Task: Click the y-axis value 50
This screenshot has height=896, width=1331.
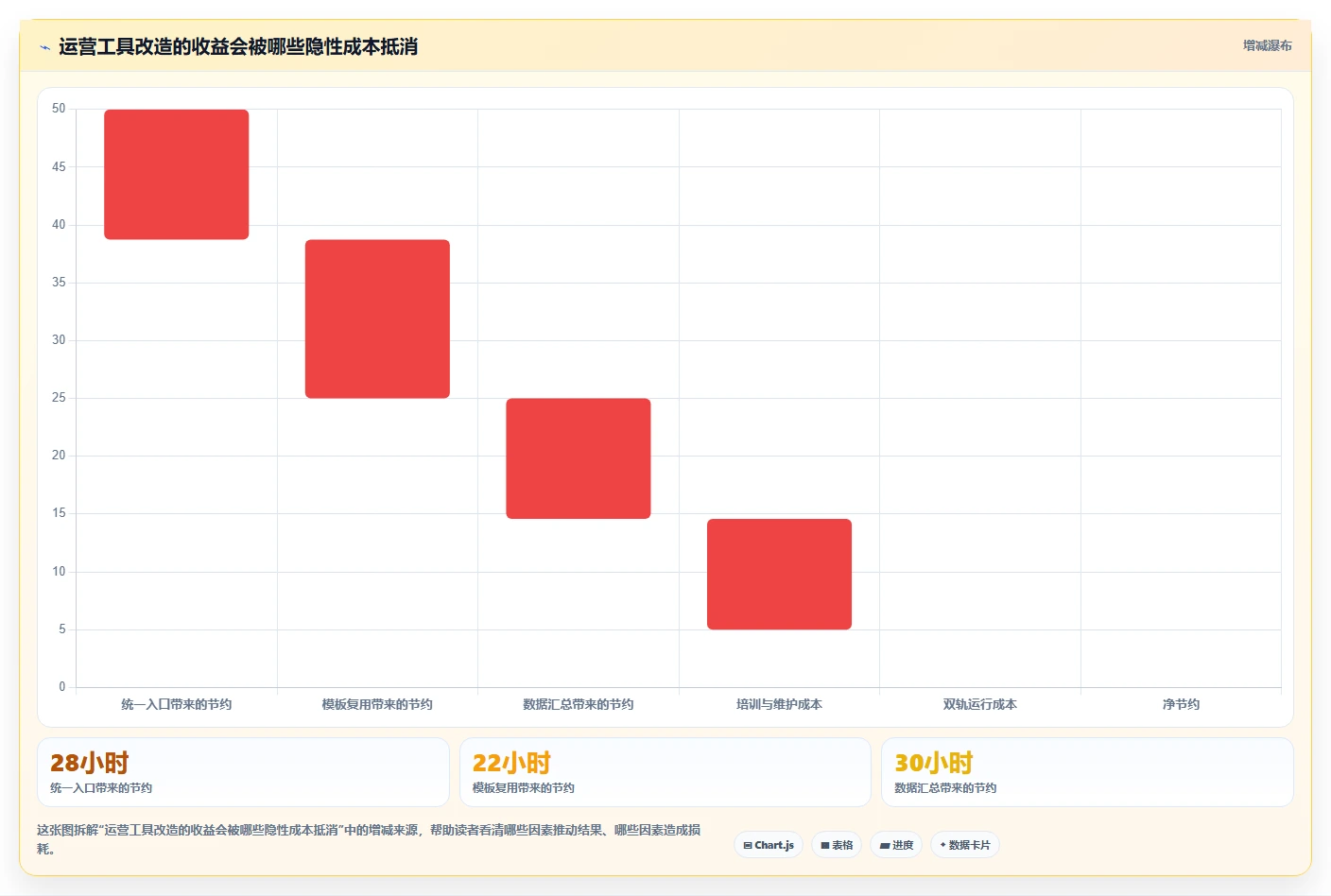Action: point(59,109)
